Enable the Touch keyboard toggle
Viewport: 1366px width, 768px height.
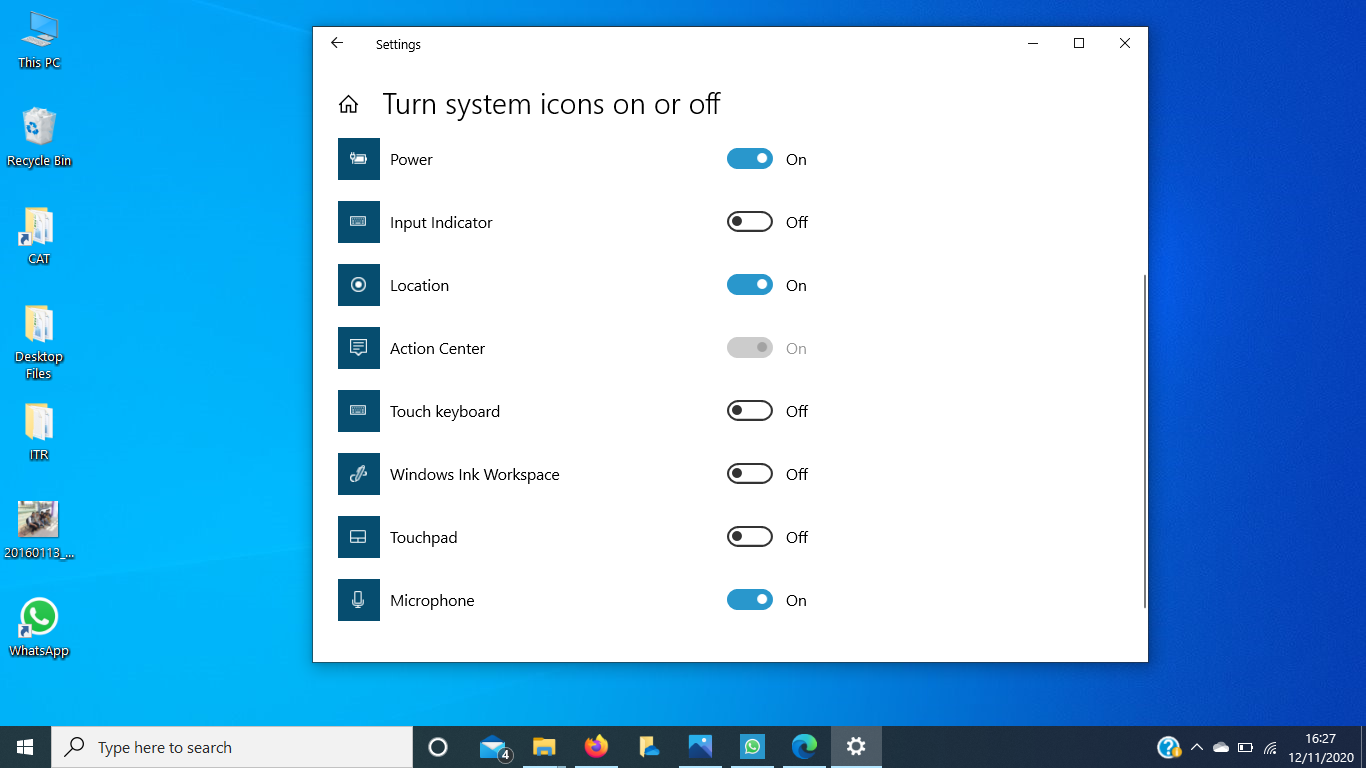coord(750,411)
